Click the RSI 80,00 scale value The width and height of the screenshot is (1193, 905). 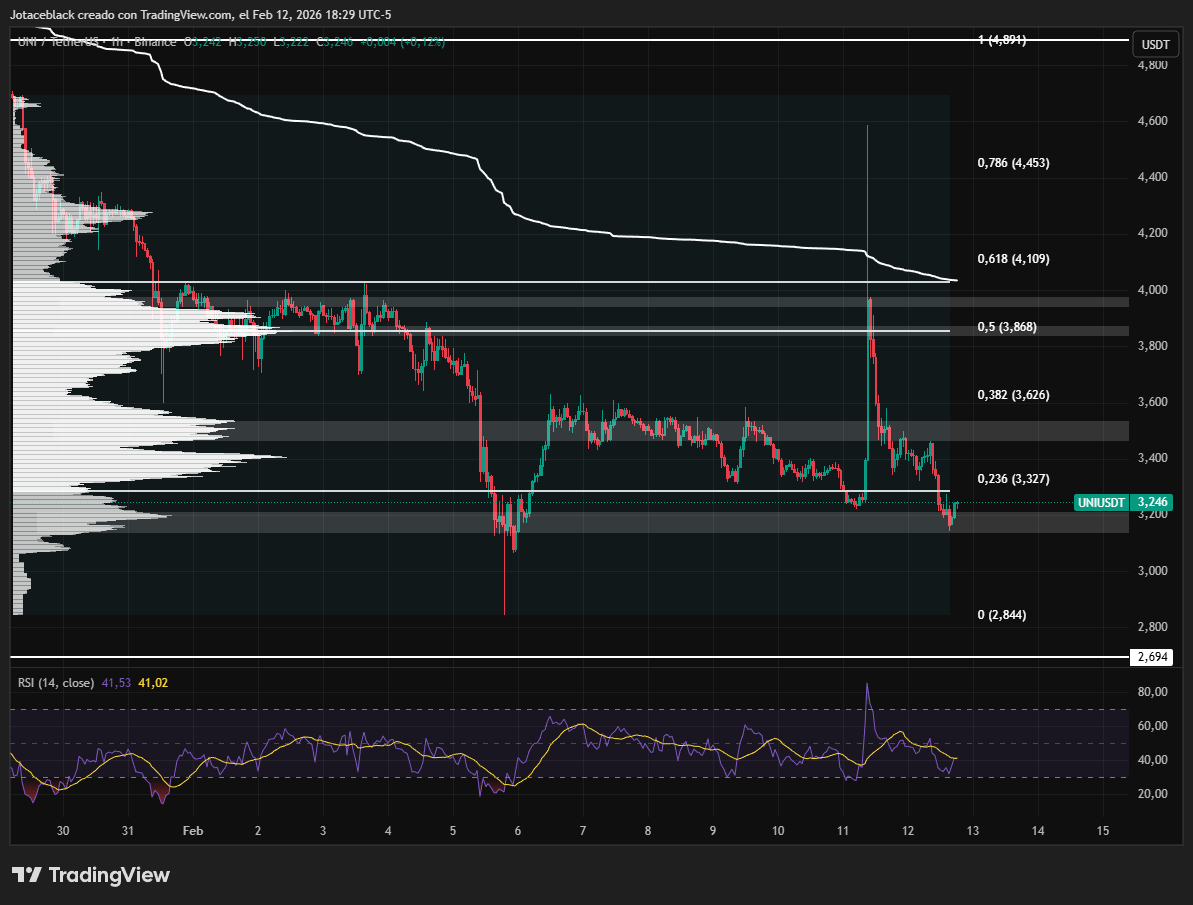pos(1155,692)
